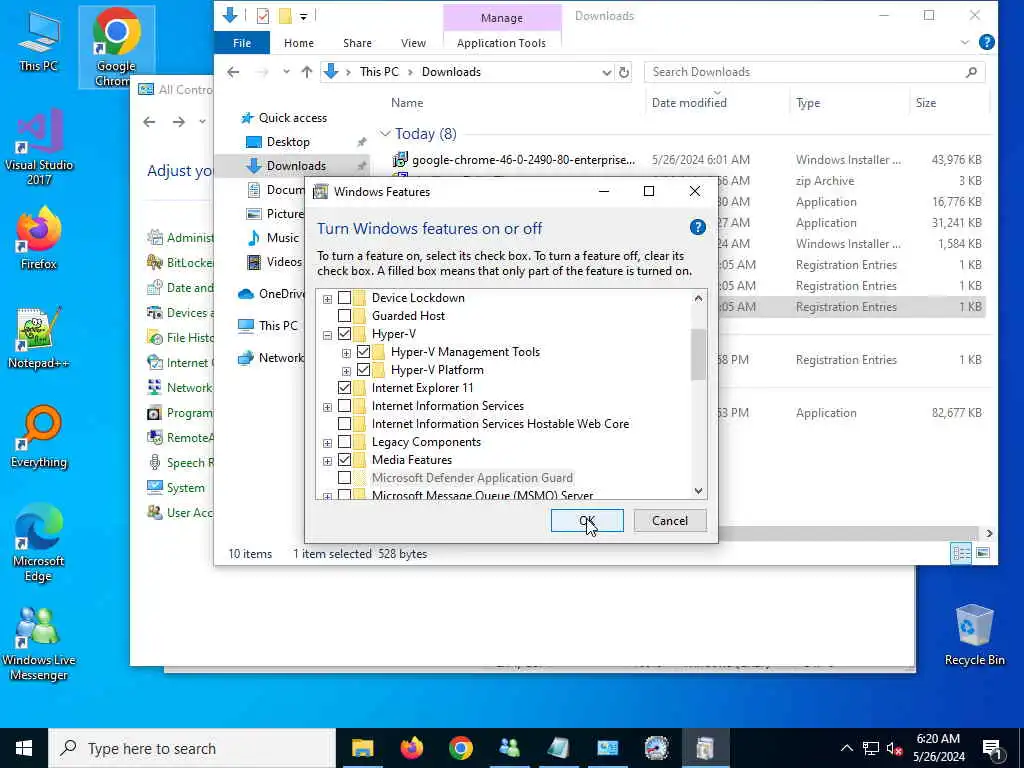
Task: Cancel the Windows Features dialog
Action: [x=669, y=520]
